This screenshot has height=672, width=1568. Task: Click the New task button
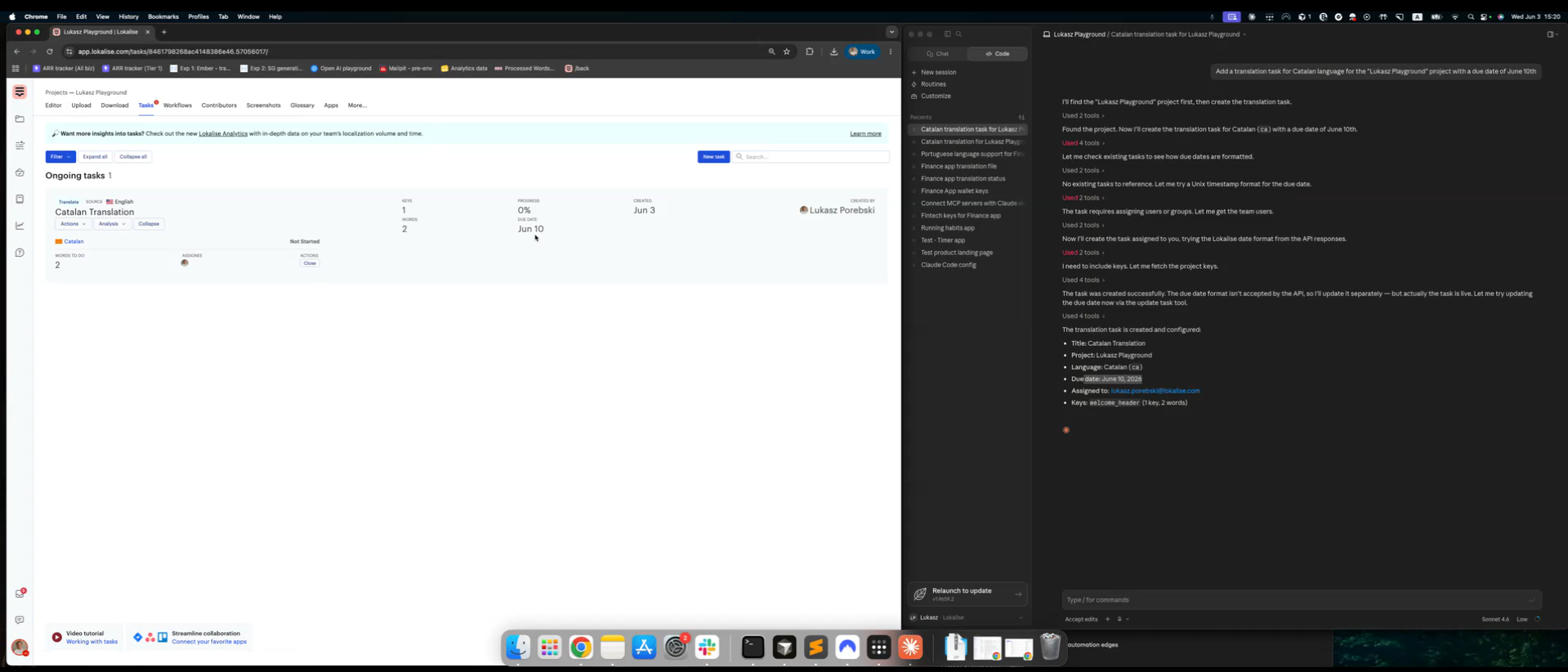click(x=713, y=157)
